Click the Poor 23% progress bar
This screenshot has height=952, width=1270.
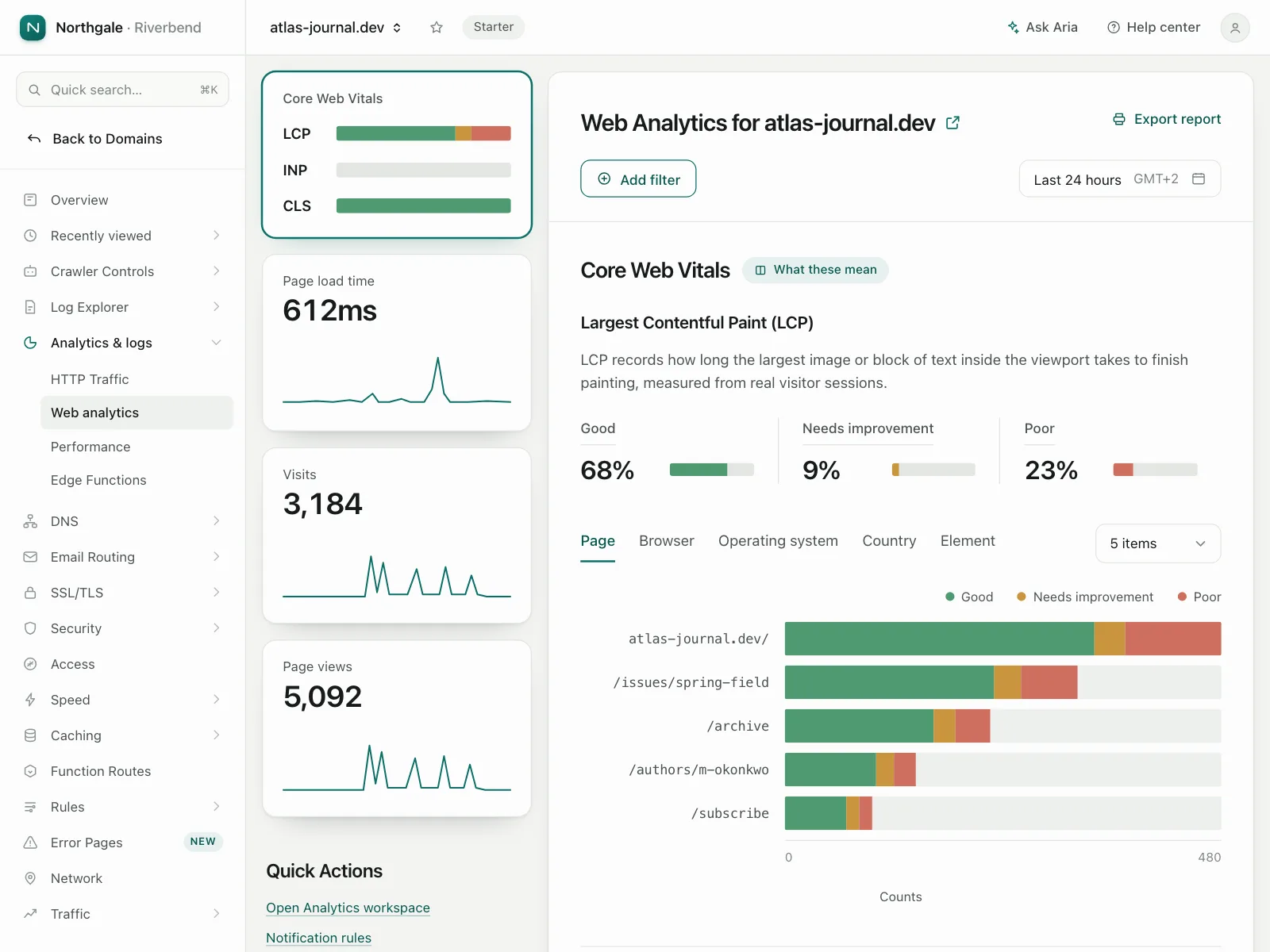point(1155,470)
